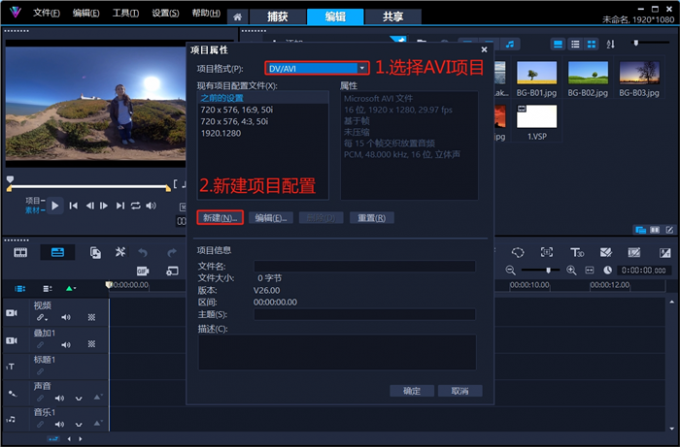Open the 文件(F) menu
The image size is (680, 447).
(x=46, y=13)
